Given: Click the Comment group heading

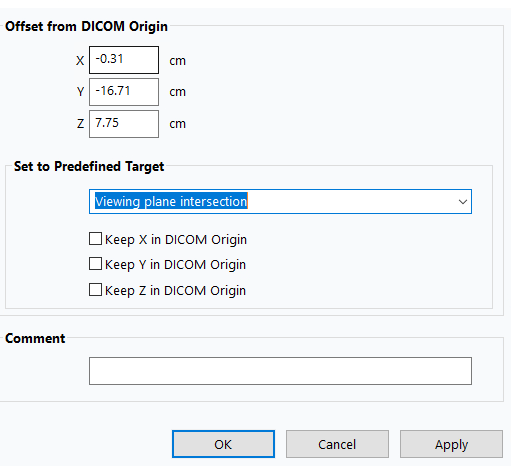Looking at the screenshot, I should 35,338.
